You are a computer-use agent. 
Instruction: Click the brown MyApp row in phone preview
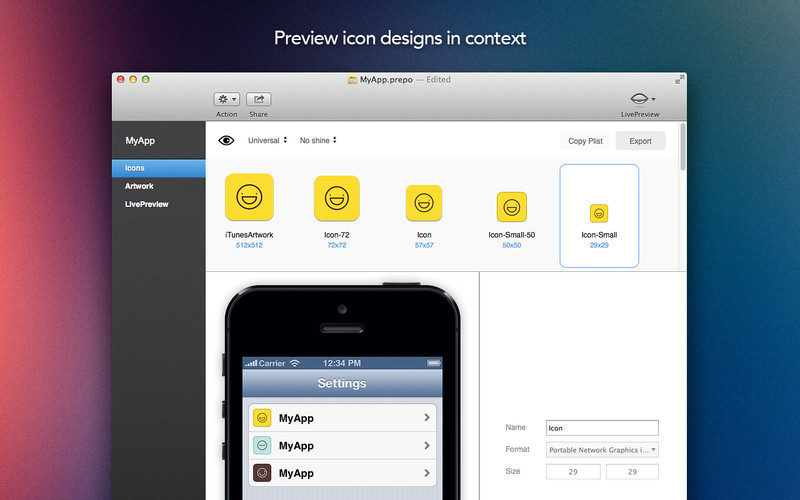point(342,473)
